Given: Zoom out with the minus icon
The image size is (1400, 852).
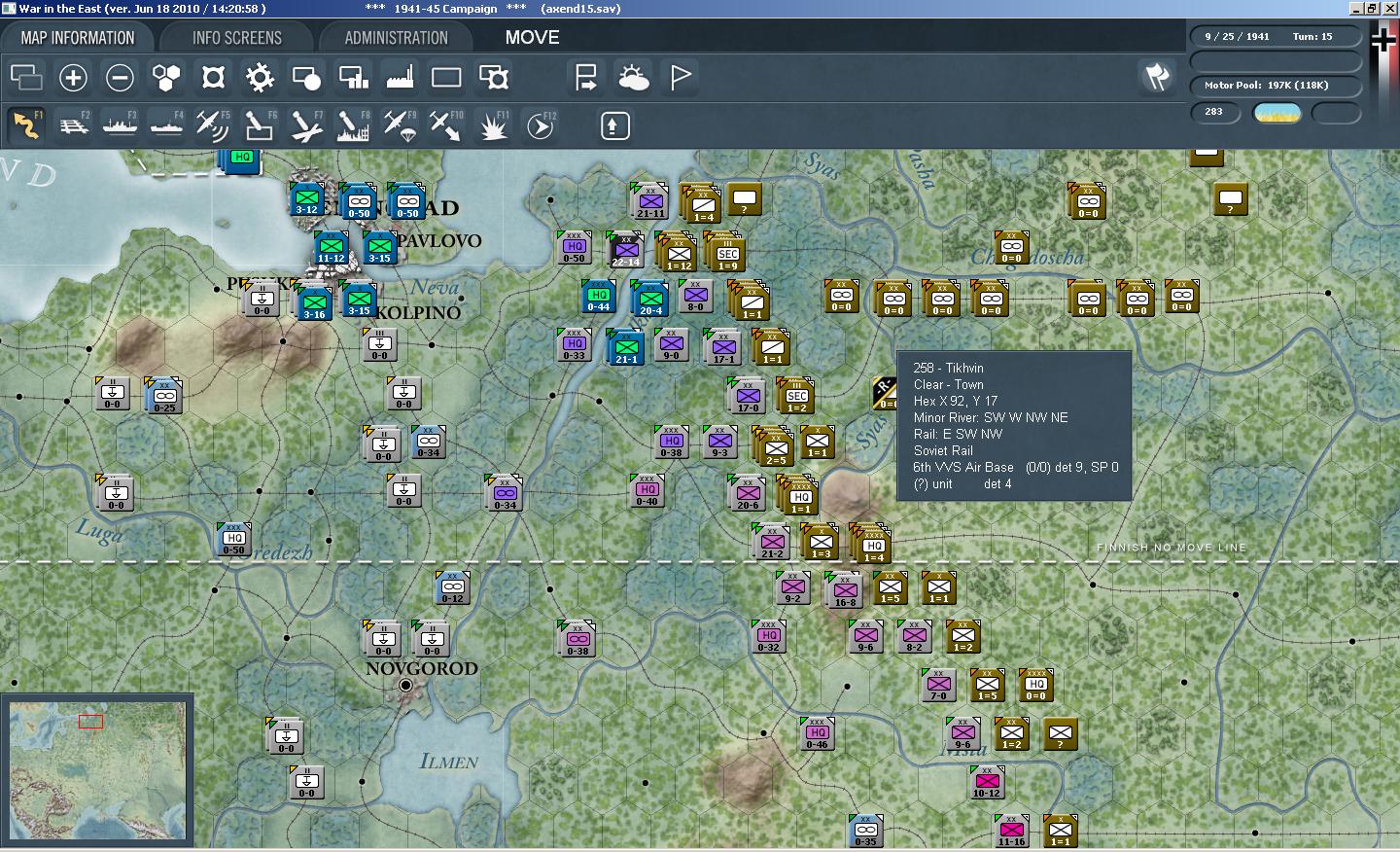Looking at the screenshot, I should tap(120, 77).
